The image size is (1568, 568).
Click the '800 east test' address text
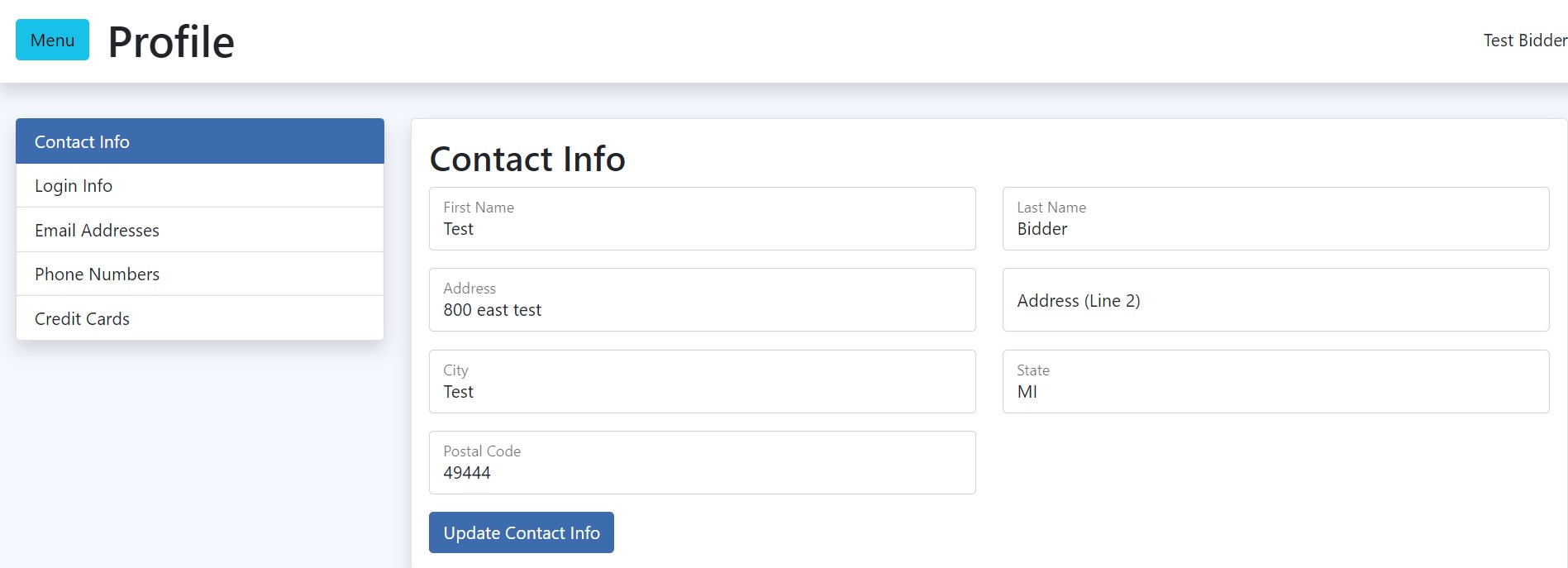pos(493,310)
